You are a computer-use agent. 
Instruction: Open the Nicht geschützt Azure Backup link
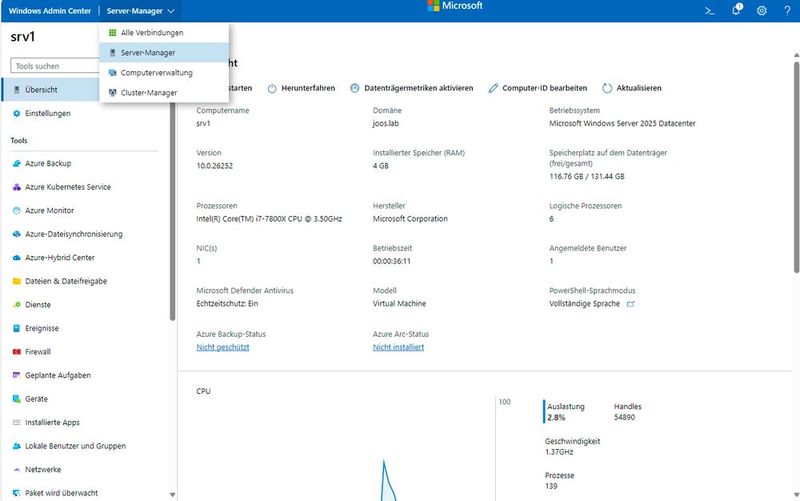click(223, 347)
